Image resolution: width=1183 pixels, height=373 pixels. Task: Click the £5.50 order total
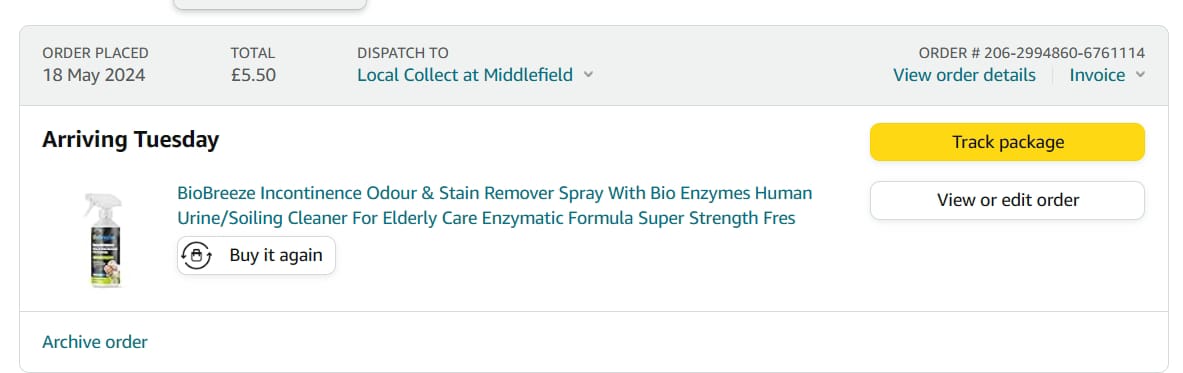tap(254, 76)
